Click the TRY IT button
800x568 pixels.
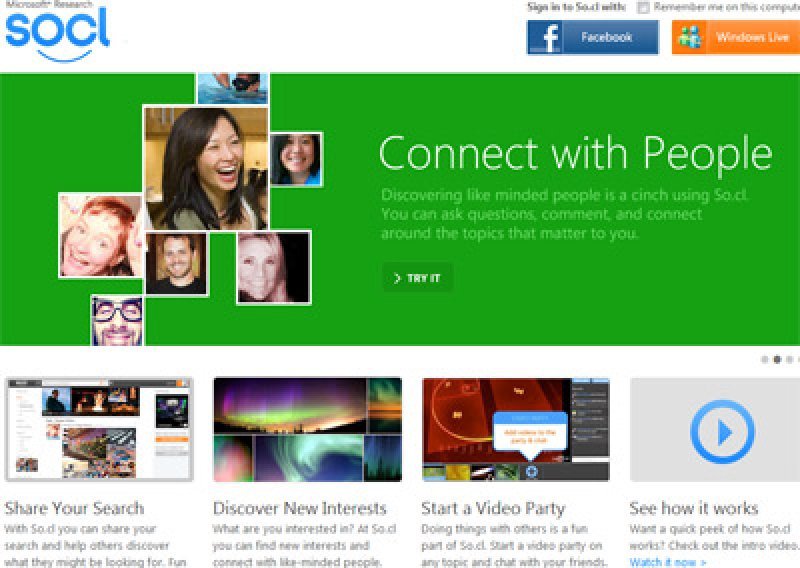(417, 278)
